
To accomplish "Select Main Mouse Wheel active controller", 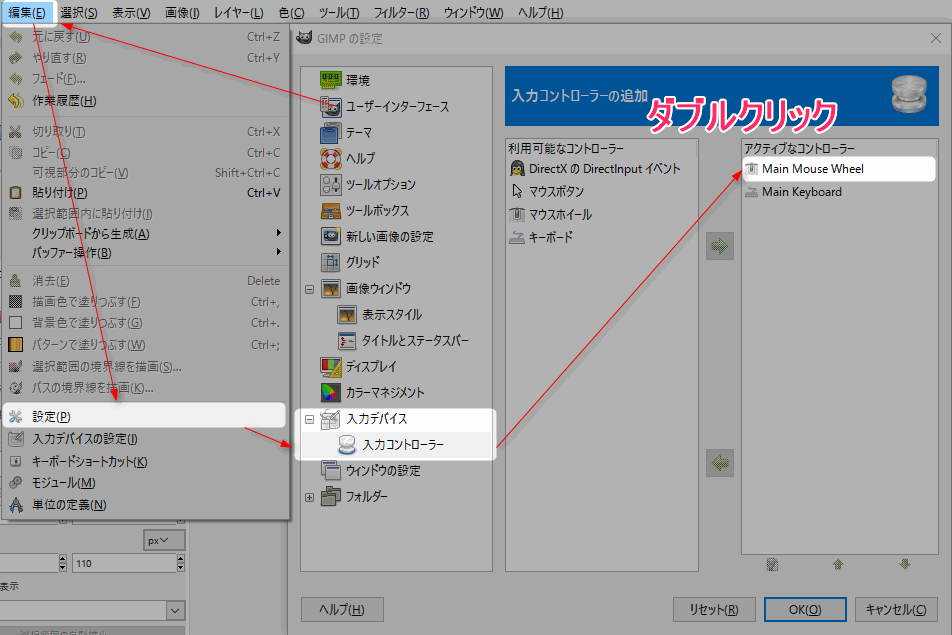I will [x=839, y=169].
